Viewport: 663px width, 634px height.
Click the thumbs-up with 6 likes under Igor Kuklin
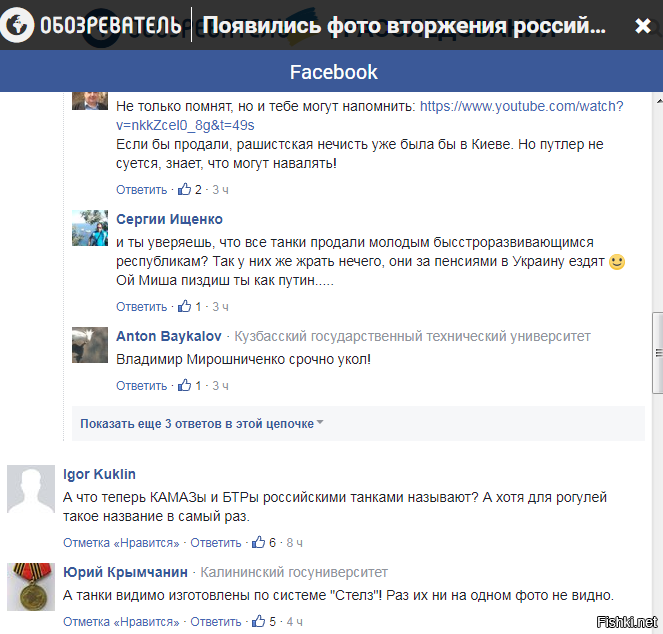pyautogui.click(x=258, y=542)
